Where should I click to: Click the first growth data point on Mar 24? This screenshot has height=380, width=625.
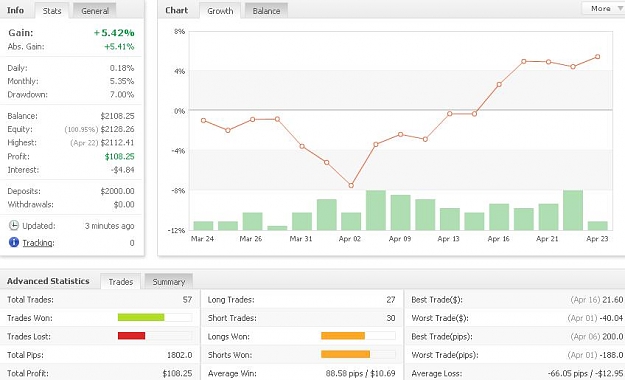pyautogui.click(x=203, y=120)
